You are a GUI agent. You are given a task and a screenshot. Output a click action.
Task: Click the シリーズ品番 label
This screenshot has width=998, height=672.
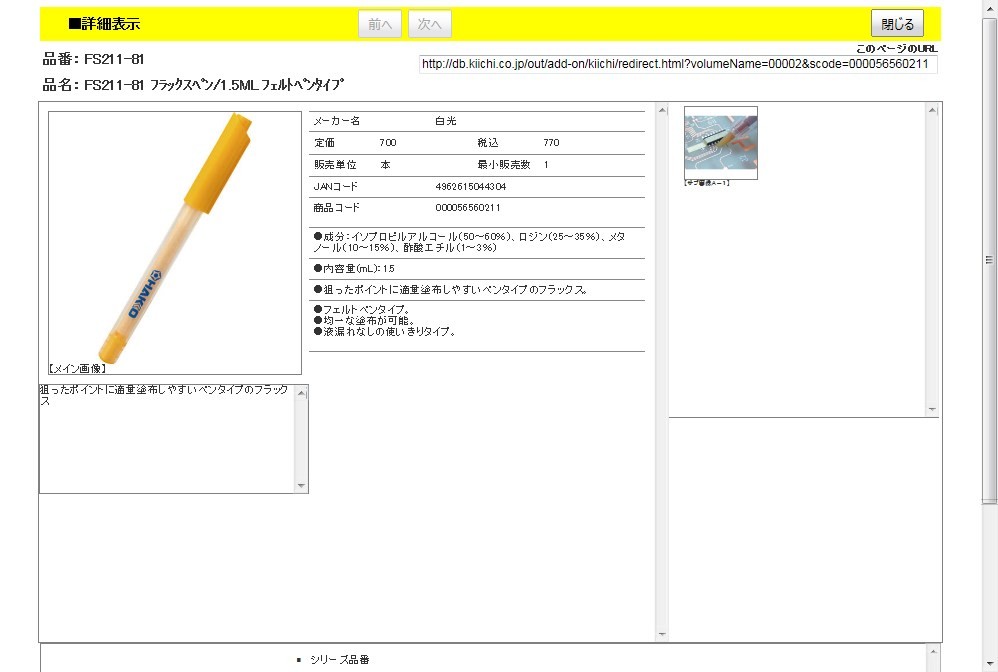[x=339, y=660]
